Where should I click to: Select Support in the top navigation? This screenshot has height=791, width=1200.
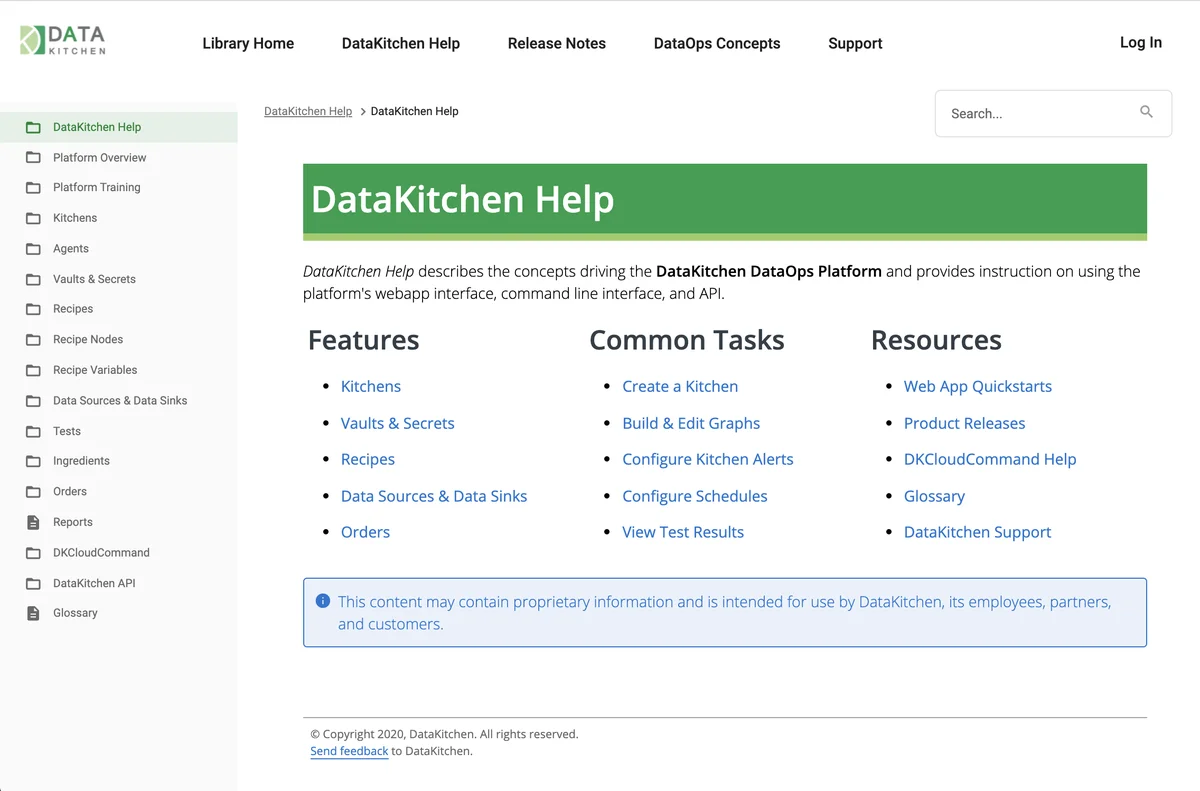pos(855,43)
